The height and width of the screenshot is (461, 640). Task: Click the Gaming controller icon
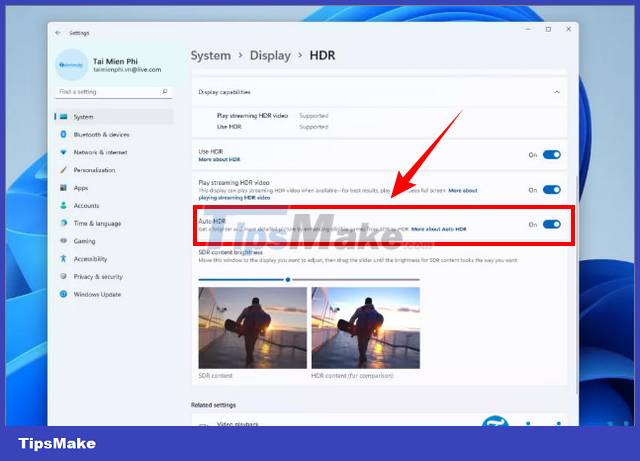click(x=63, y=241)
